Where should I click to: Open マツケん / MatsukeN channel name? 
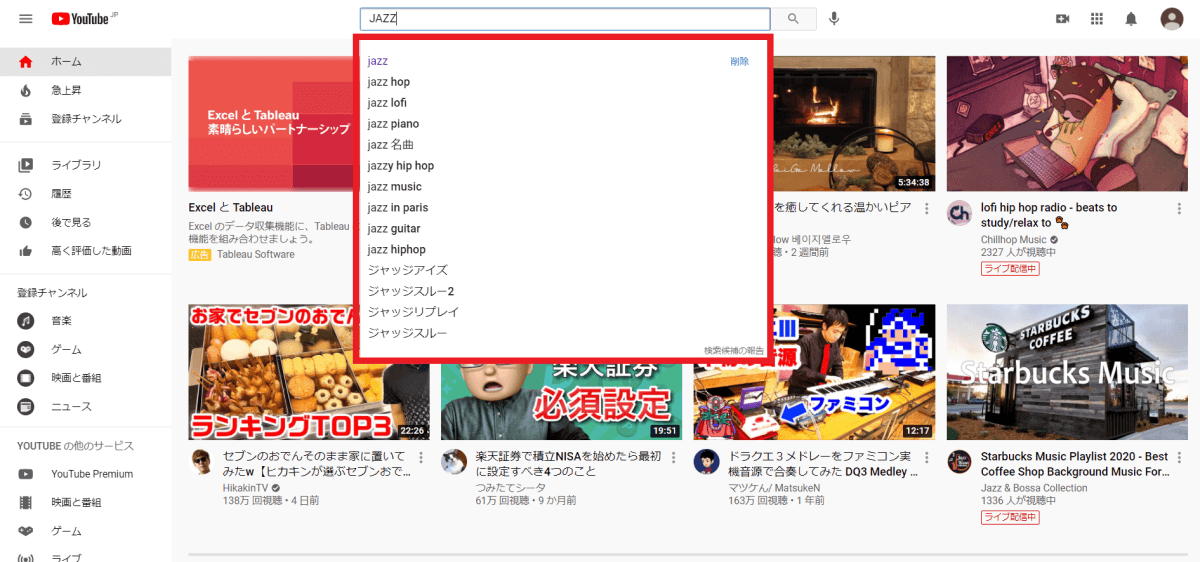click(x=776, y=488)
